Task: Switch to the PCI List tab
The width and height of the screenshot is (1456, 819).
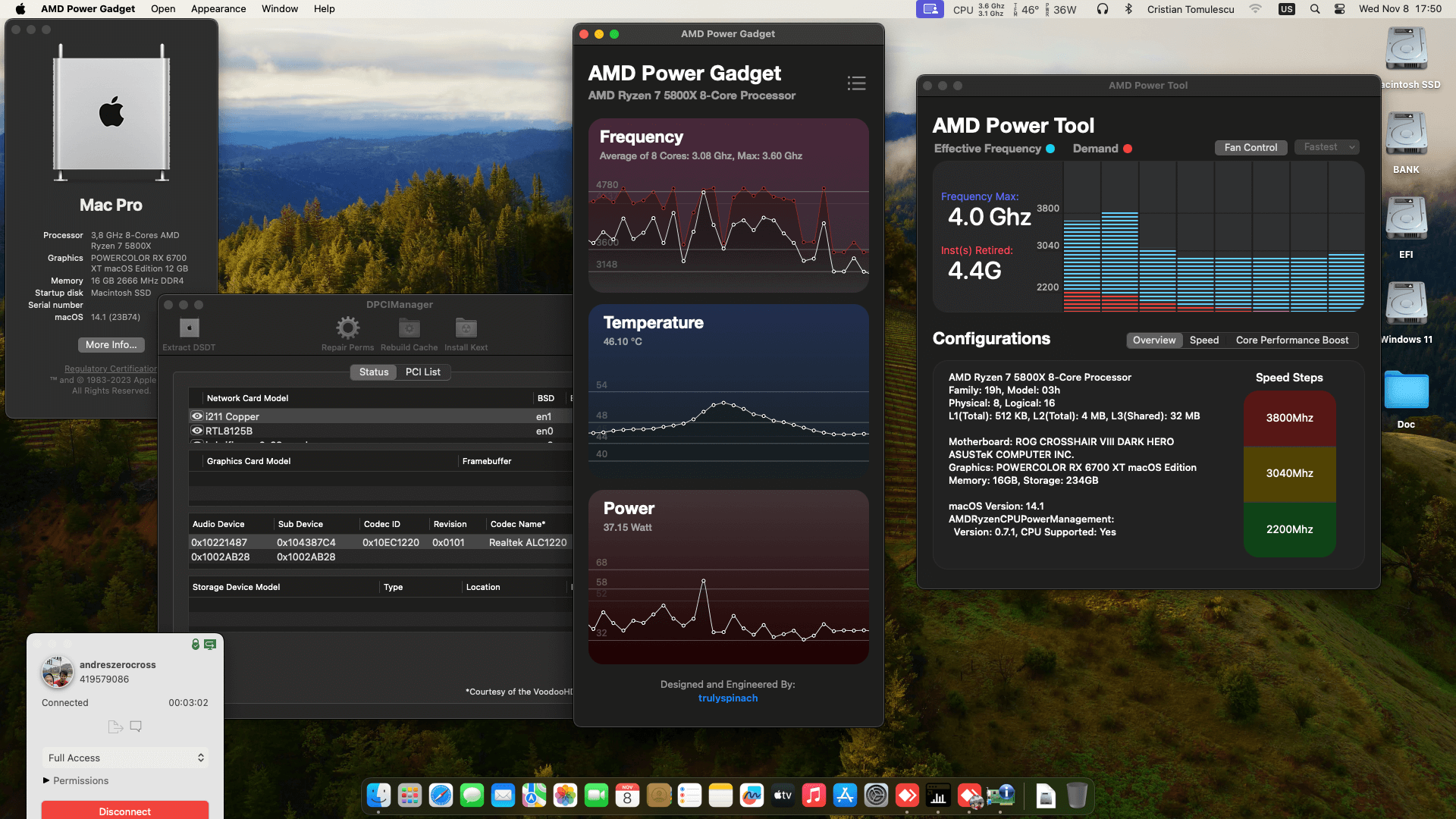Action: [422, 372]
